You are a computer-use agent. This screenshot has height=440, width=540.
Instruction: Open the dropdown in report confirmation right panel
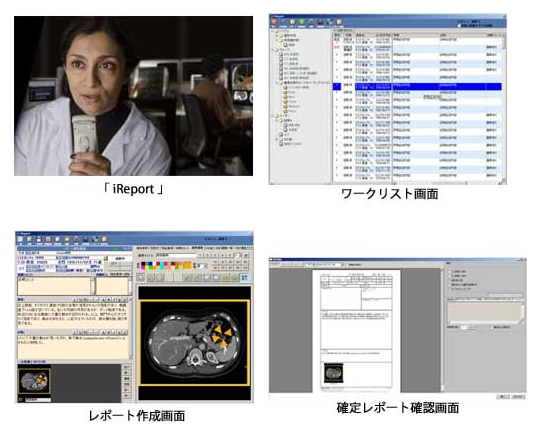tap(505, 295)
